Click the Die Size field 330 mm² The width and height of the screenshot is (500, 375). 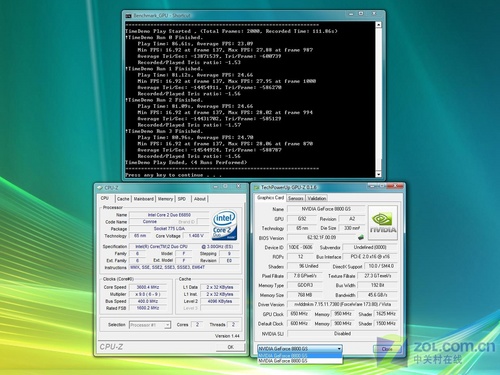(x=352, y=228)
